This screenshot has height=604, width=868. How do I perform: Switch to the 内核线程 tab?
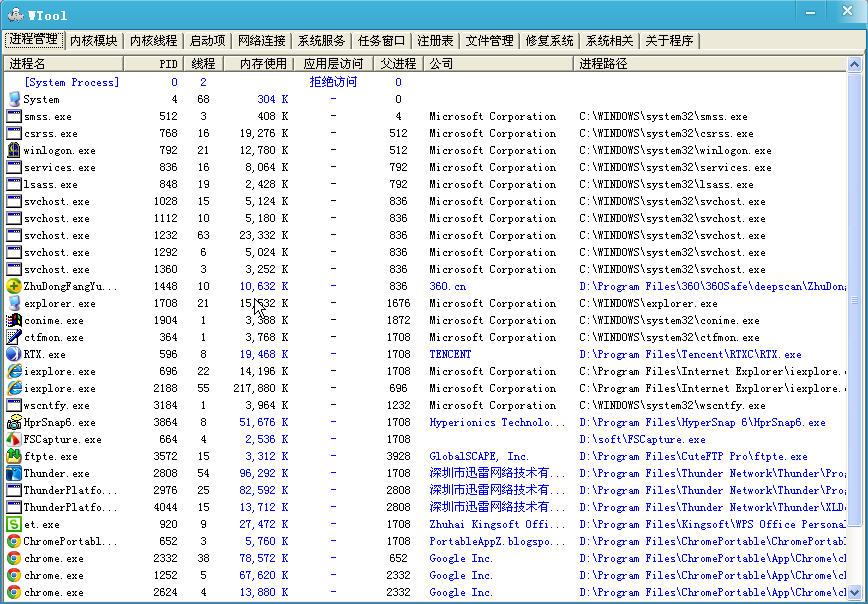(x=153, y=41)
